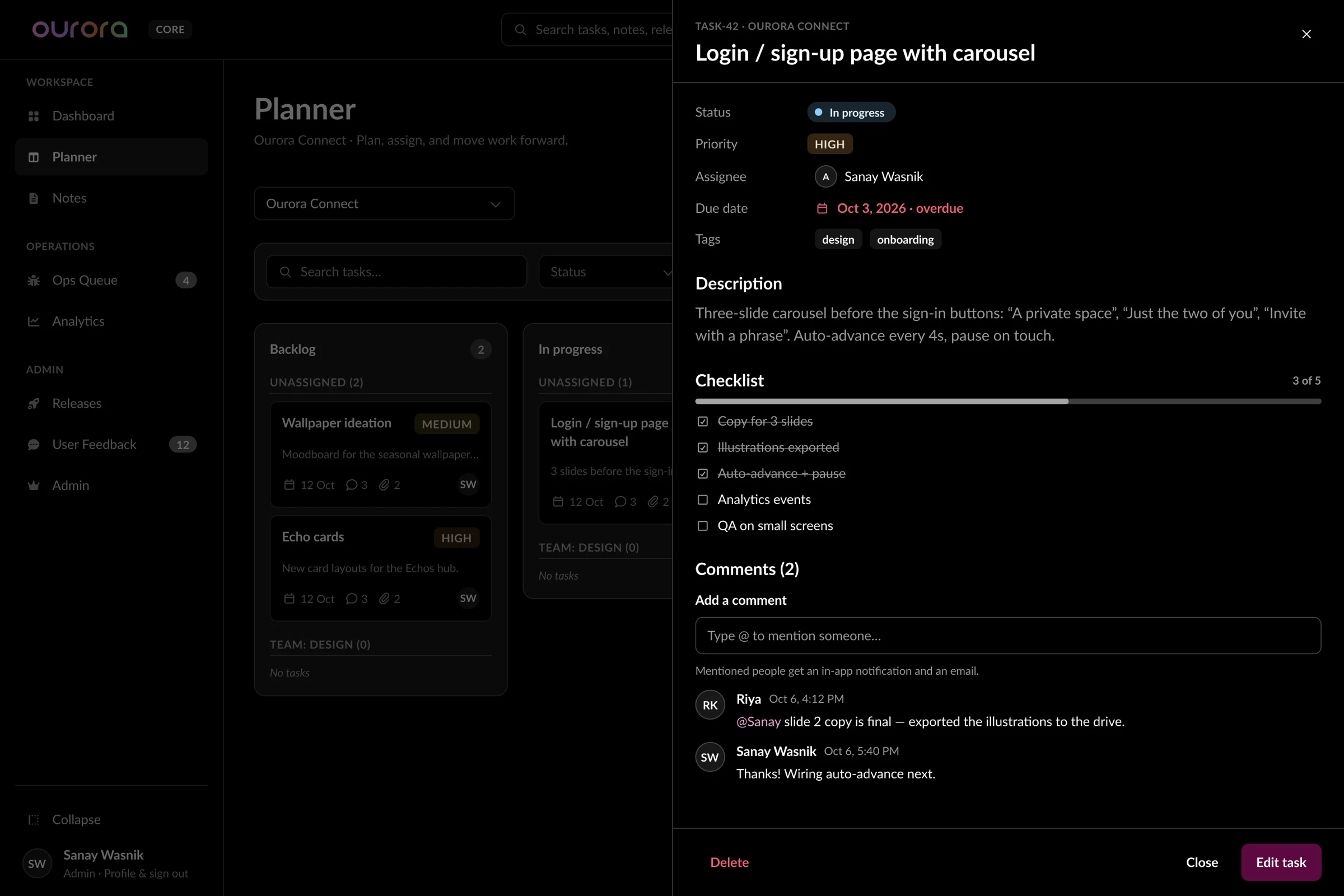Click the user profile SW avatar at sidebar bottom
Viewport: 1344px width, 896px height.
(36, 864)
